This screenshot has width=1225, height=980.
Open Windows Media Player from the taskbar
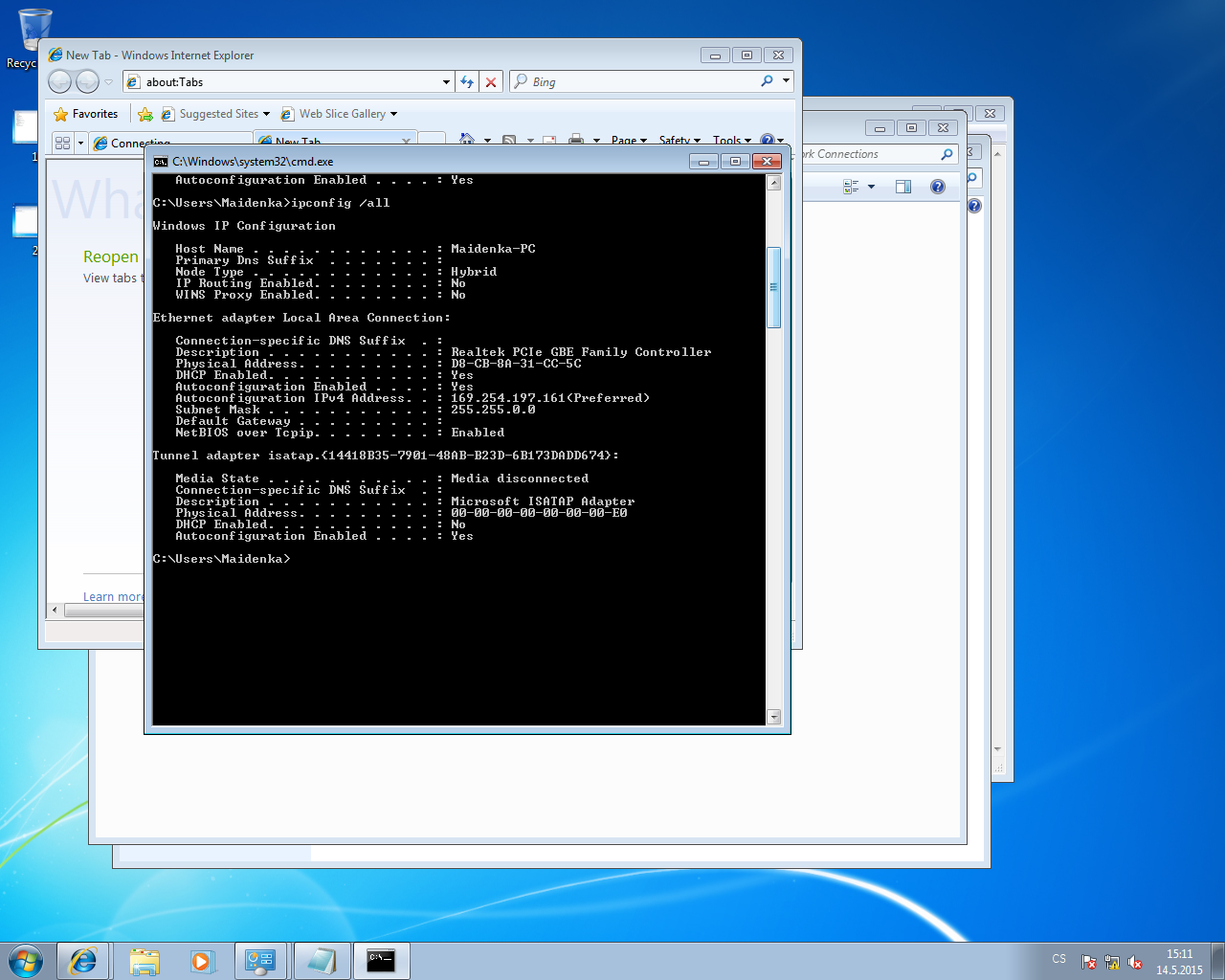tap(202, 961)
